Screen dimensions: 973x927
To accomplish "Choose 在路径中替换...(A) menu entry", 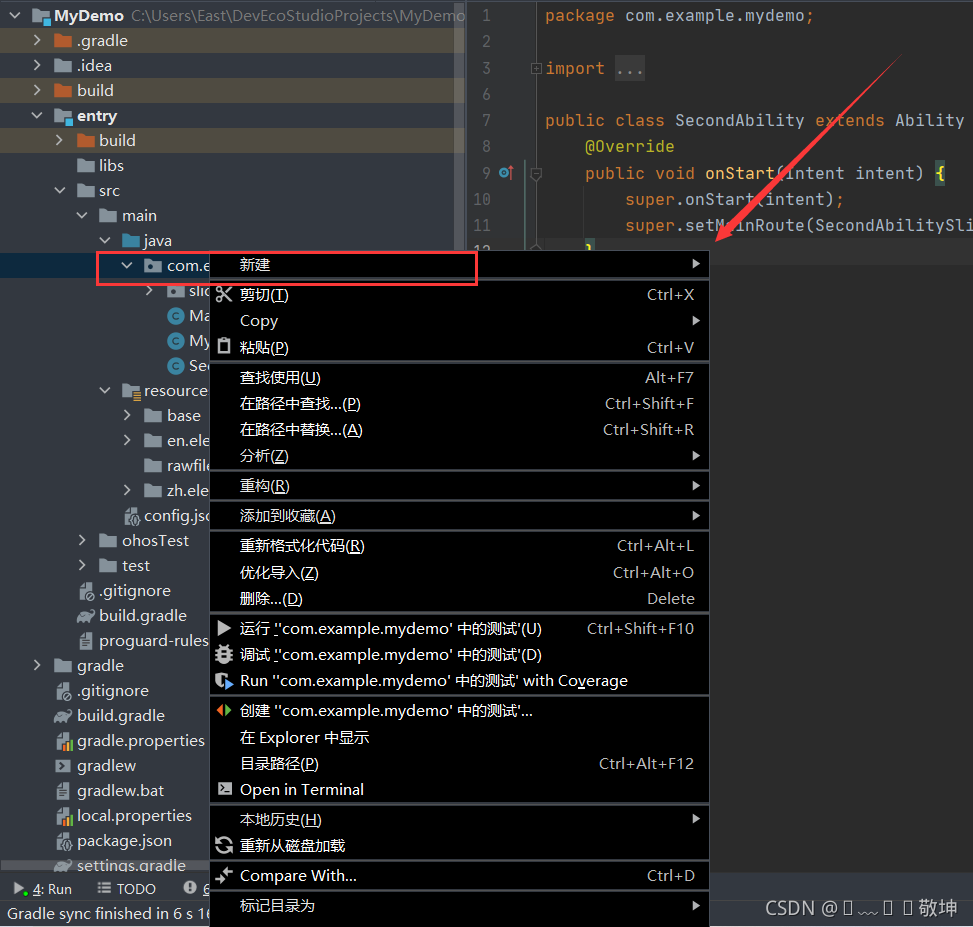I will pos(459,429).
